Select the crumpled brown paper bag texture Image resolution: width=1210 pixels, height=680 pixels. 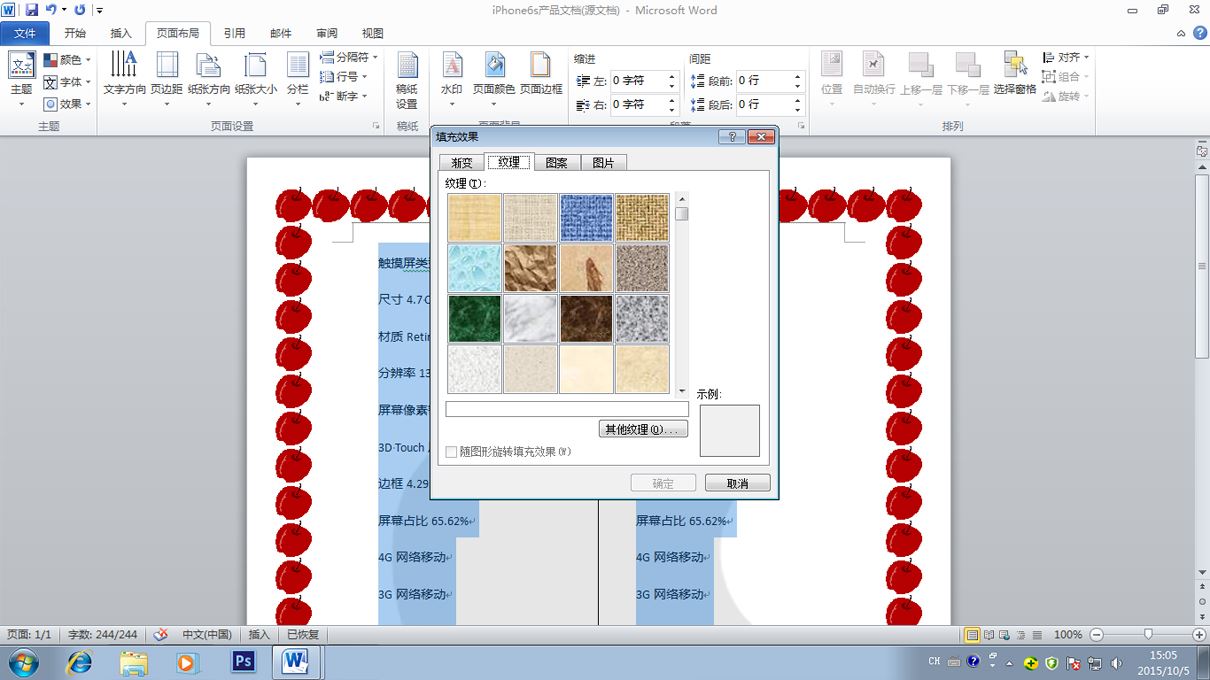[530, 268]
